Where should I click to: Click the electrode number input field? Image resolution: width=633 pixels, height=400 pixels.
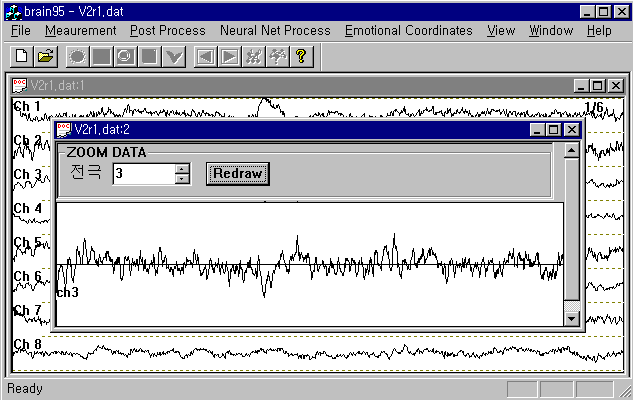tap(145, 174)
